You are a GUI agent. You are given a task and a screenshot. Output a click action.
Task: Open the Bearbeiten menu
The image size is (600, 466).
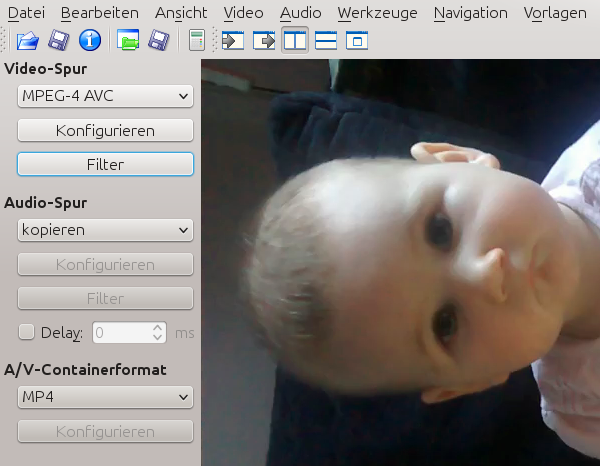point(100,13)
